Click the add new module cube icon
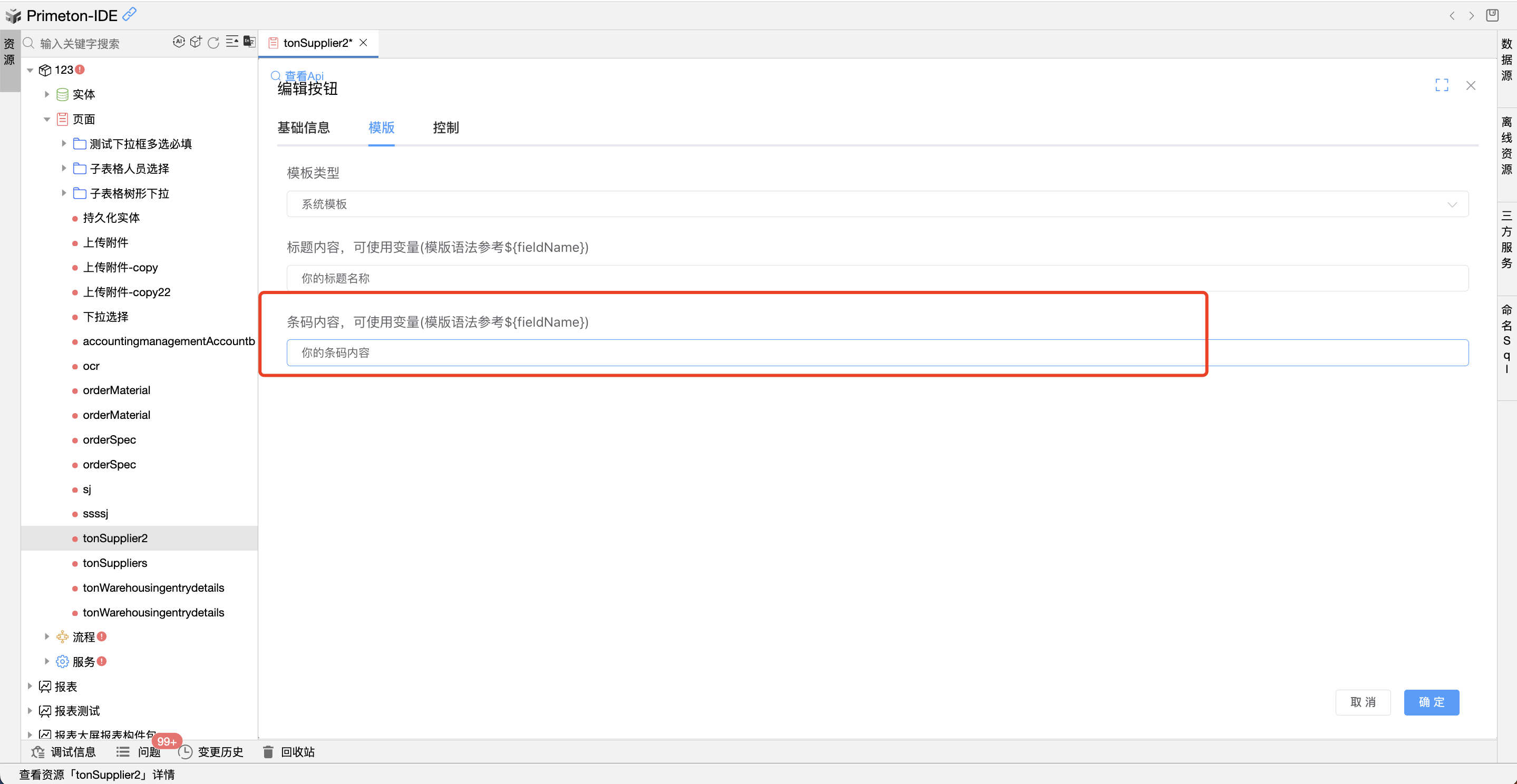 (196, 42)
